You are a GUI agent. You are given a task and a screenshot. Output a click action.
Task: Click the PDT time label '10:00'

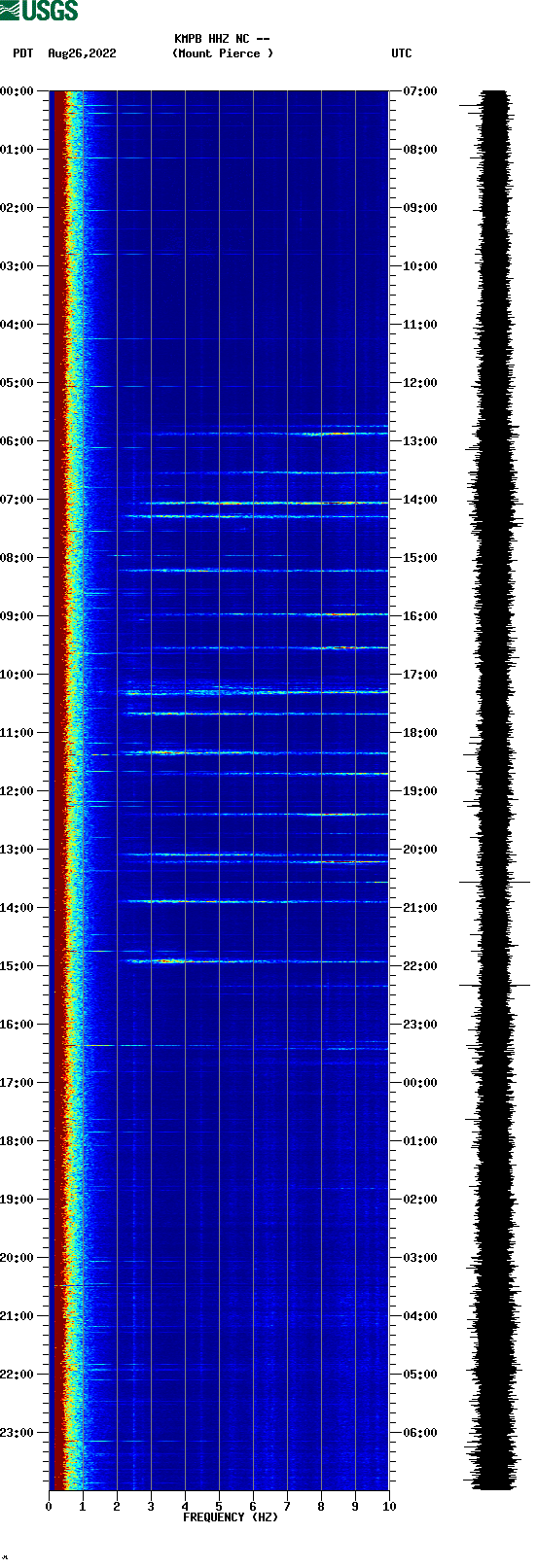(x=17, y=675)
